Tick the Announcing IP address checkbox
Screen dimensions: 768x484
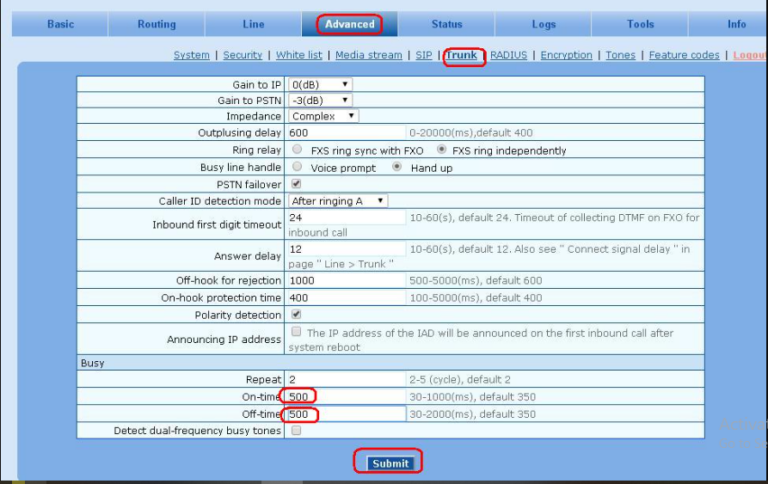[x=296, y=331]
